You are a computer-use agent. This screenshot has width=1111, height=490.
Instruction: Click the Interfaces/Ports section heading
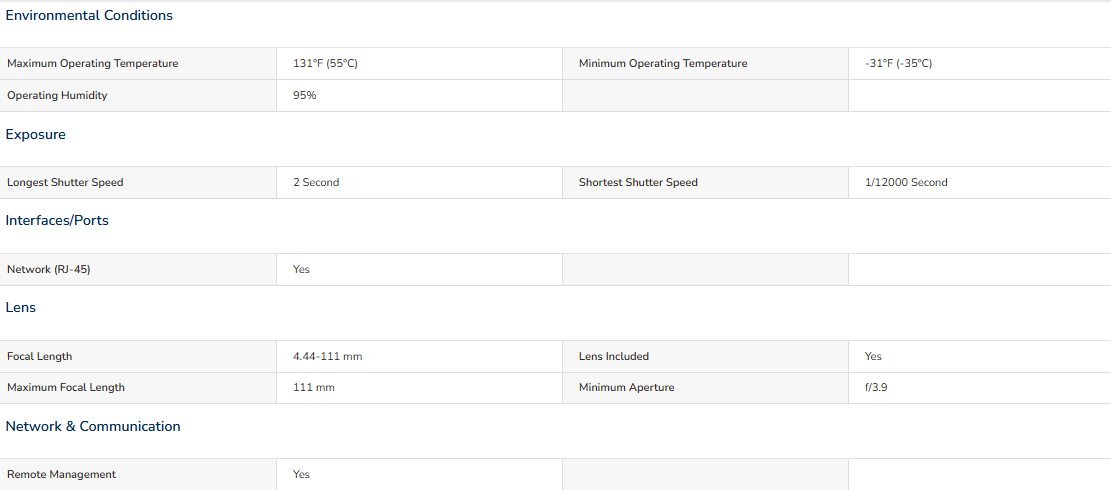coord(57,220)
